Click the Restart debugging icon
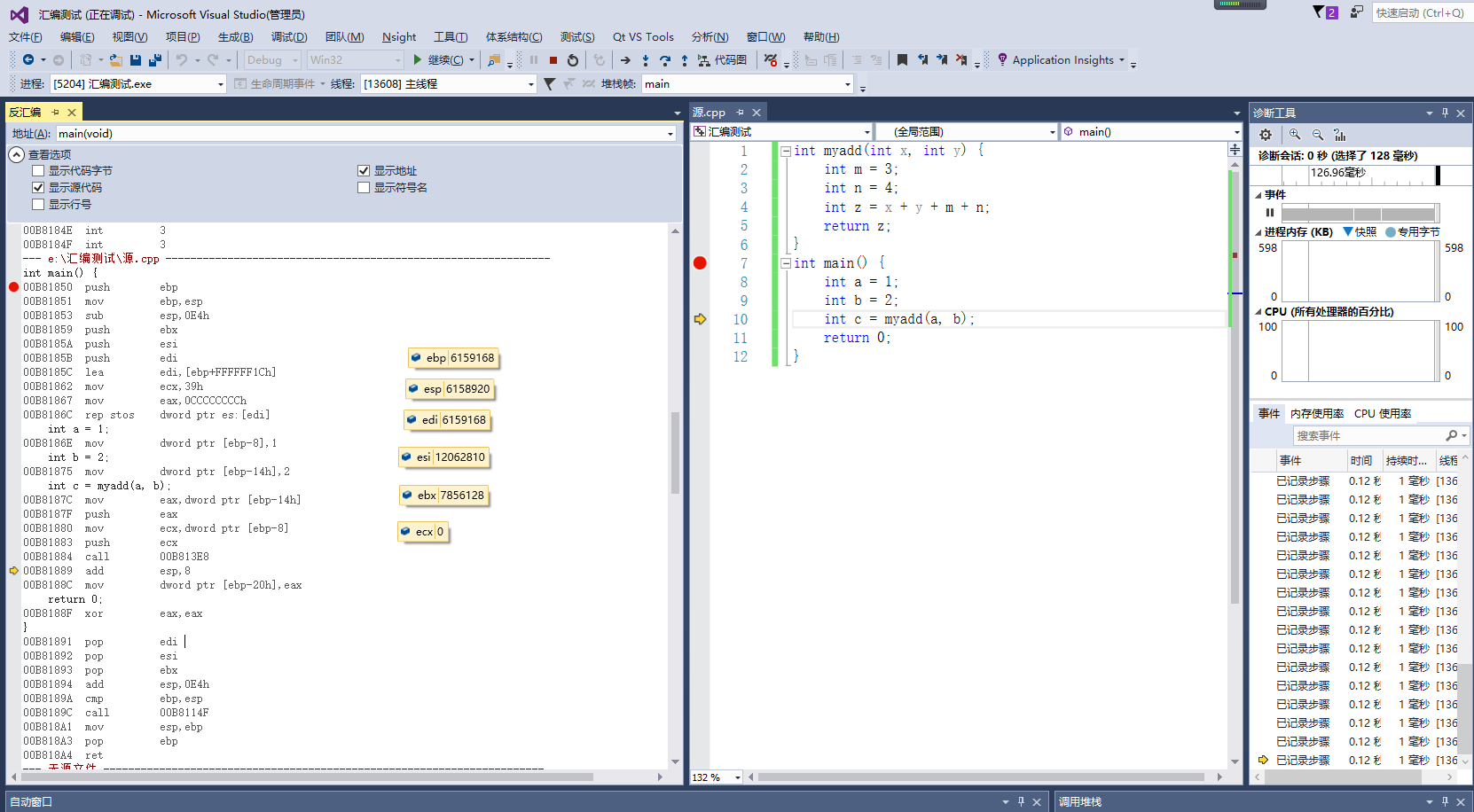 click(x=573, y=60)
